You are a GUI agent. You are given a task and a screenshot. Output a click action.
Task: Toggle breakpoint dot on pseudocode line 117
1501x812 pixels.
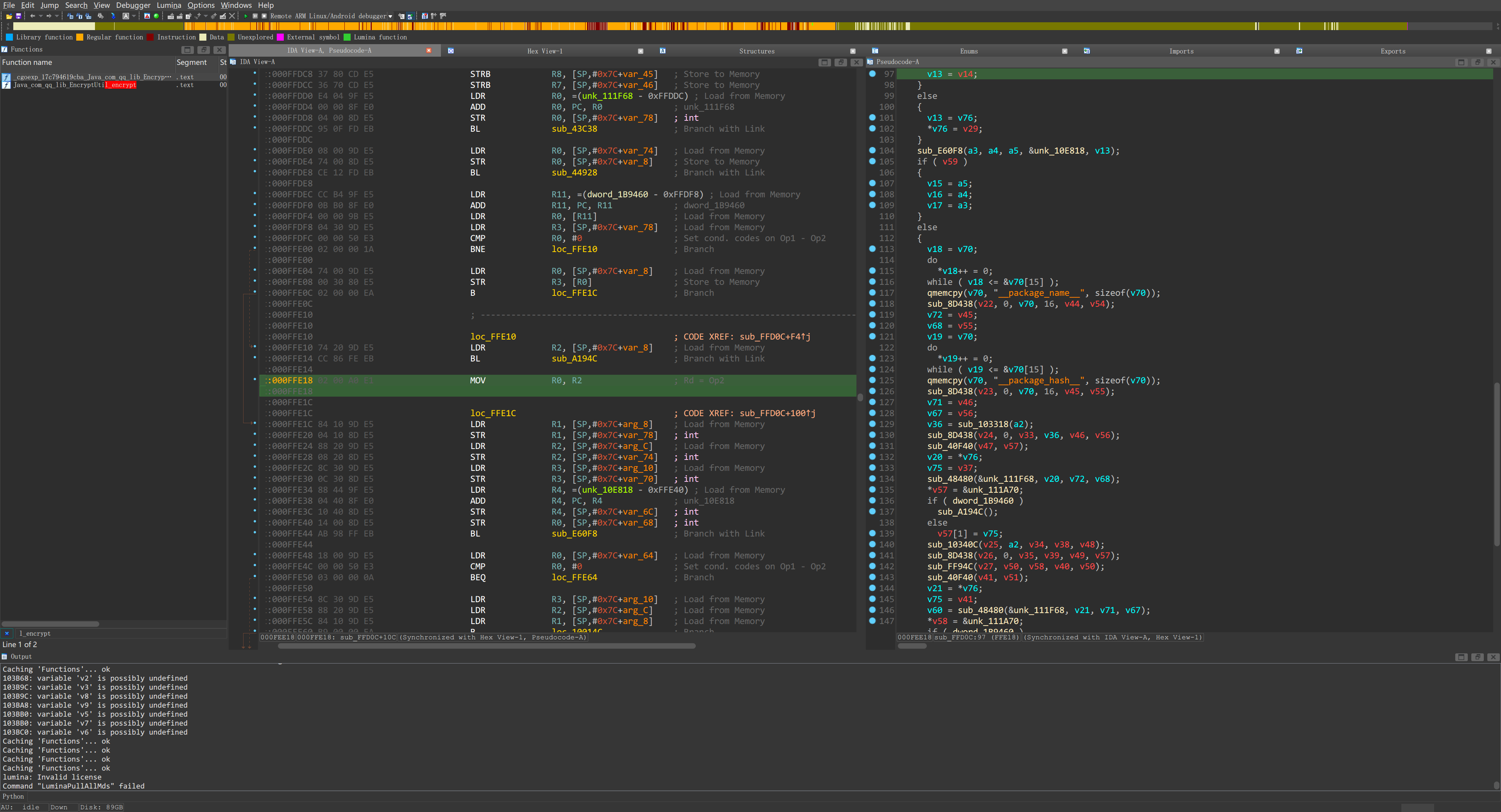pyautogui.click(x=872, y=292)
